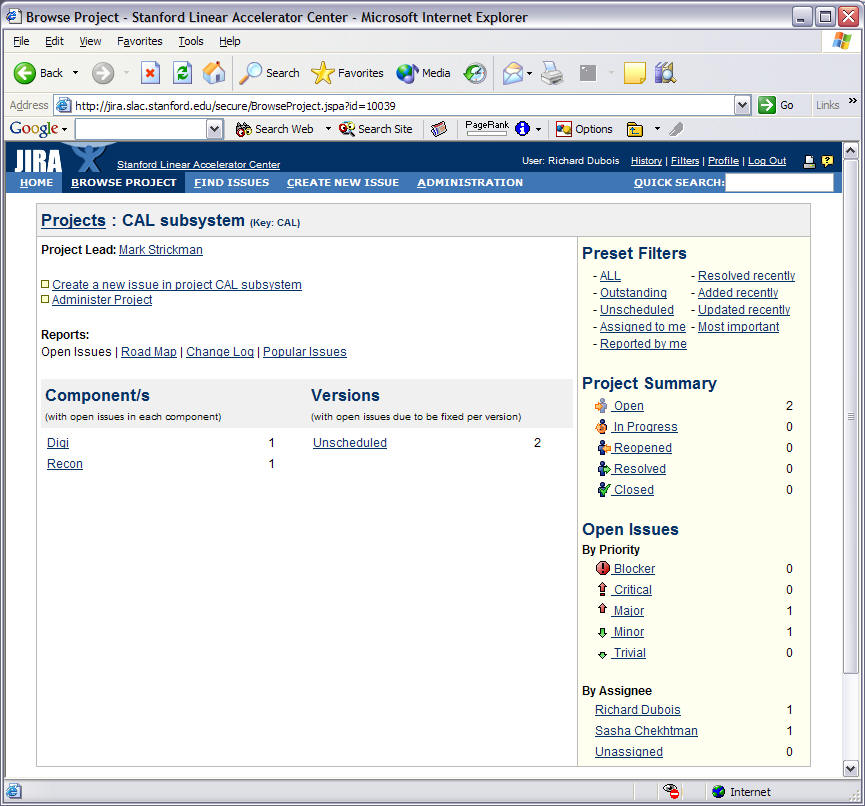The width and height of the screenshot is (865, 806).
Task: Open the PageRank info dropdown arrow
Action: [538, 129]
